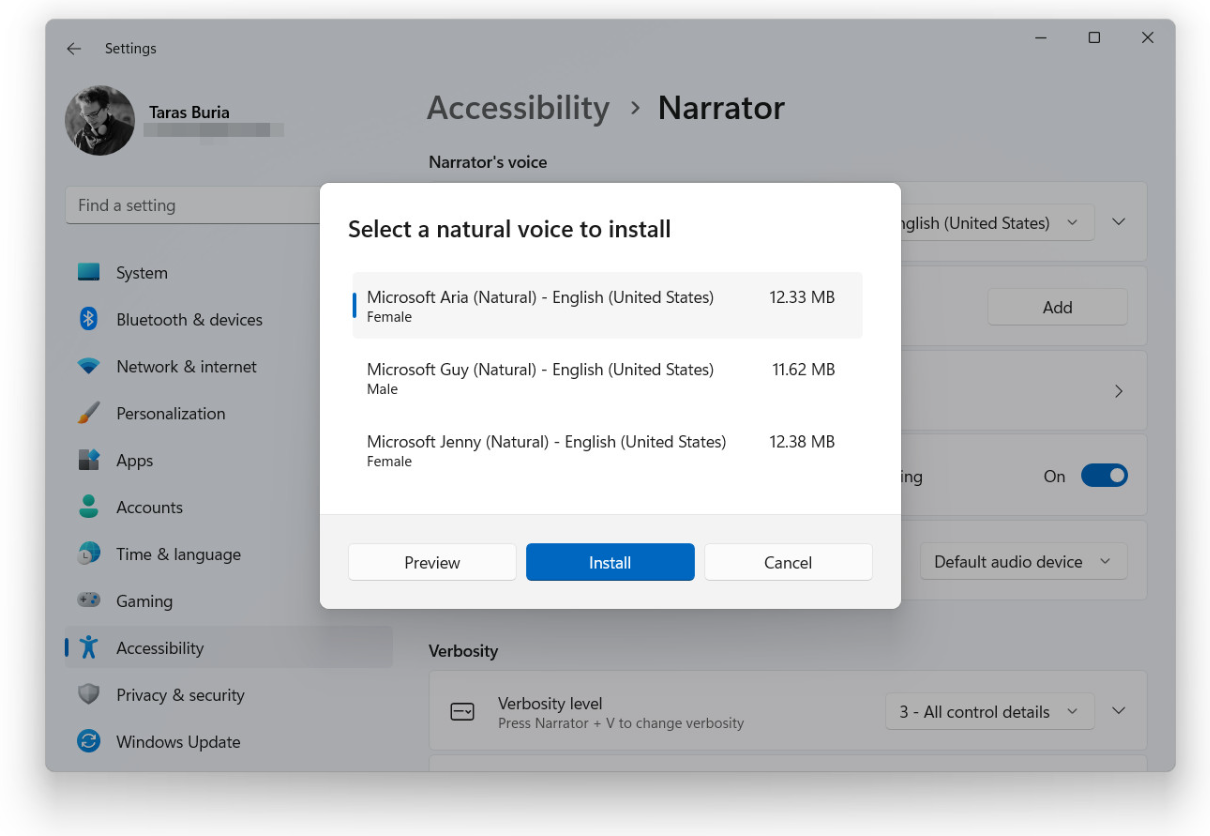
Task: Click the Bluetooth & devices icon
Action: [89, 320]
